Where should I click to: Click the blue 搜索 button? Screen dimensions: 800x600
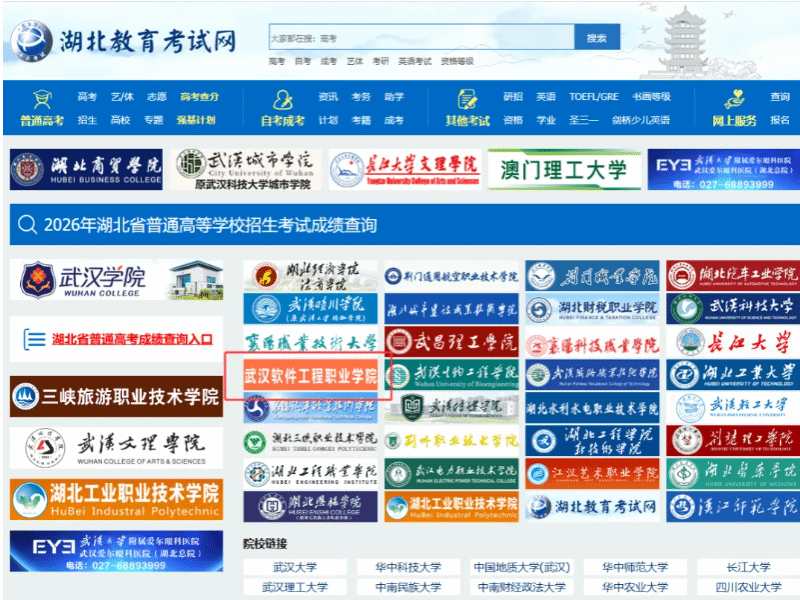pyautogui.click(x=597, y=37)
